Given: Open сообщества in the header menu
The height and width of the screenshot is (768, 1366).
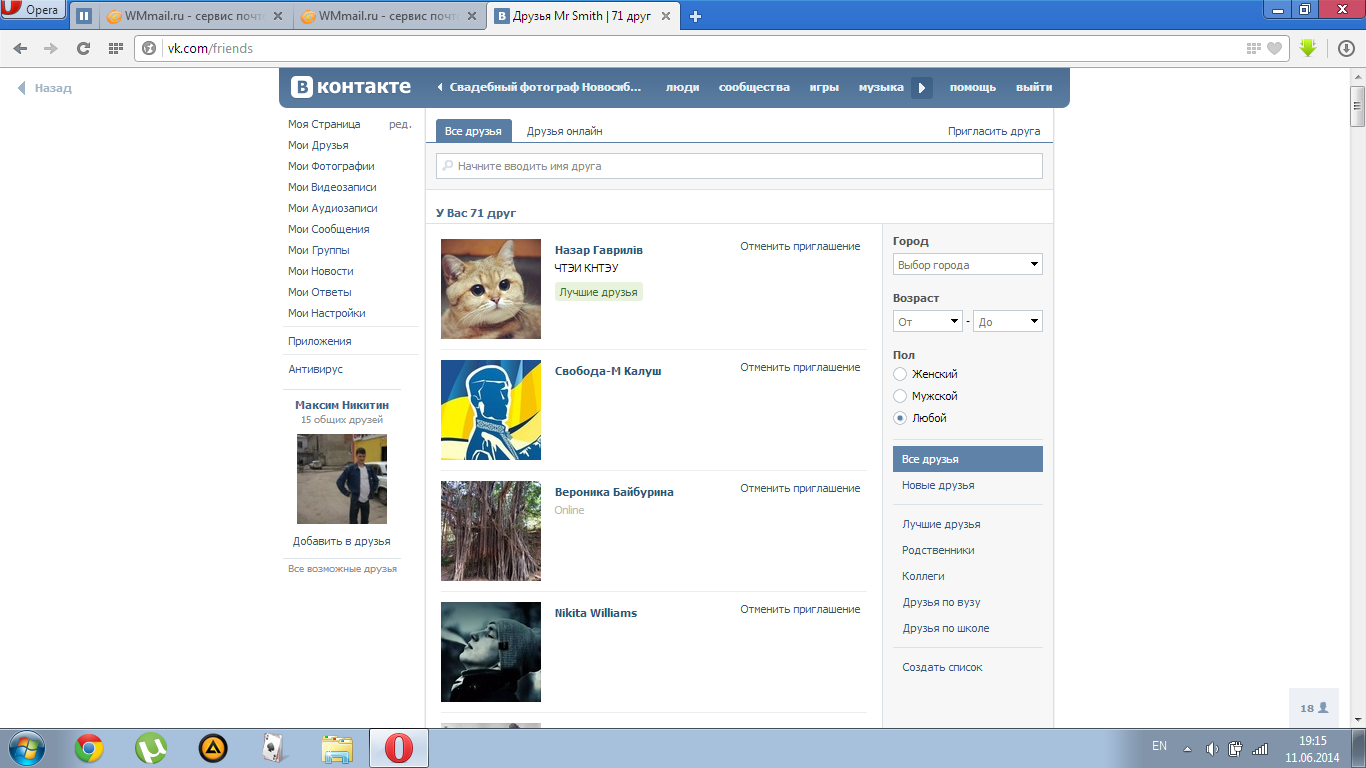Looking at the screenshot, I should click(x=754, y=87).
